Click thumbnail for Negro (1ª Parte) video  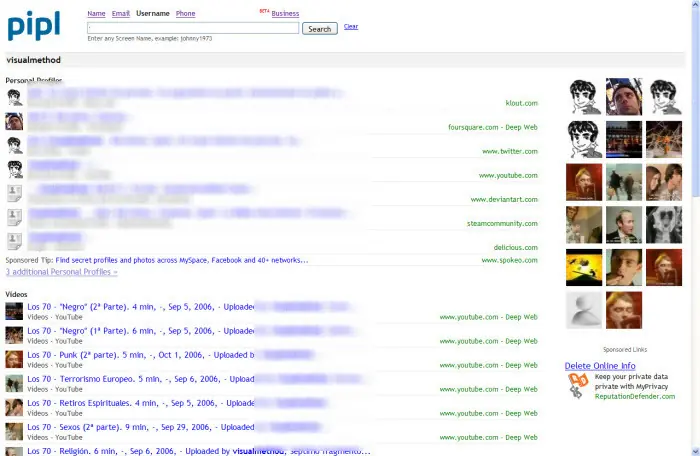click(14, 335)
